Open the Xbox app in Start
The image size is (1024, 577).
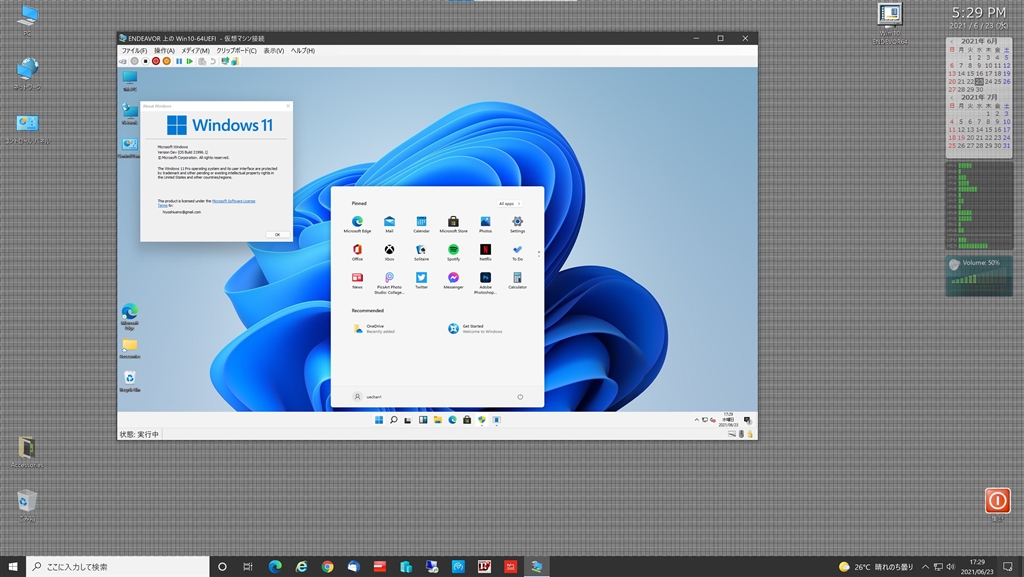tap(389, 250)
